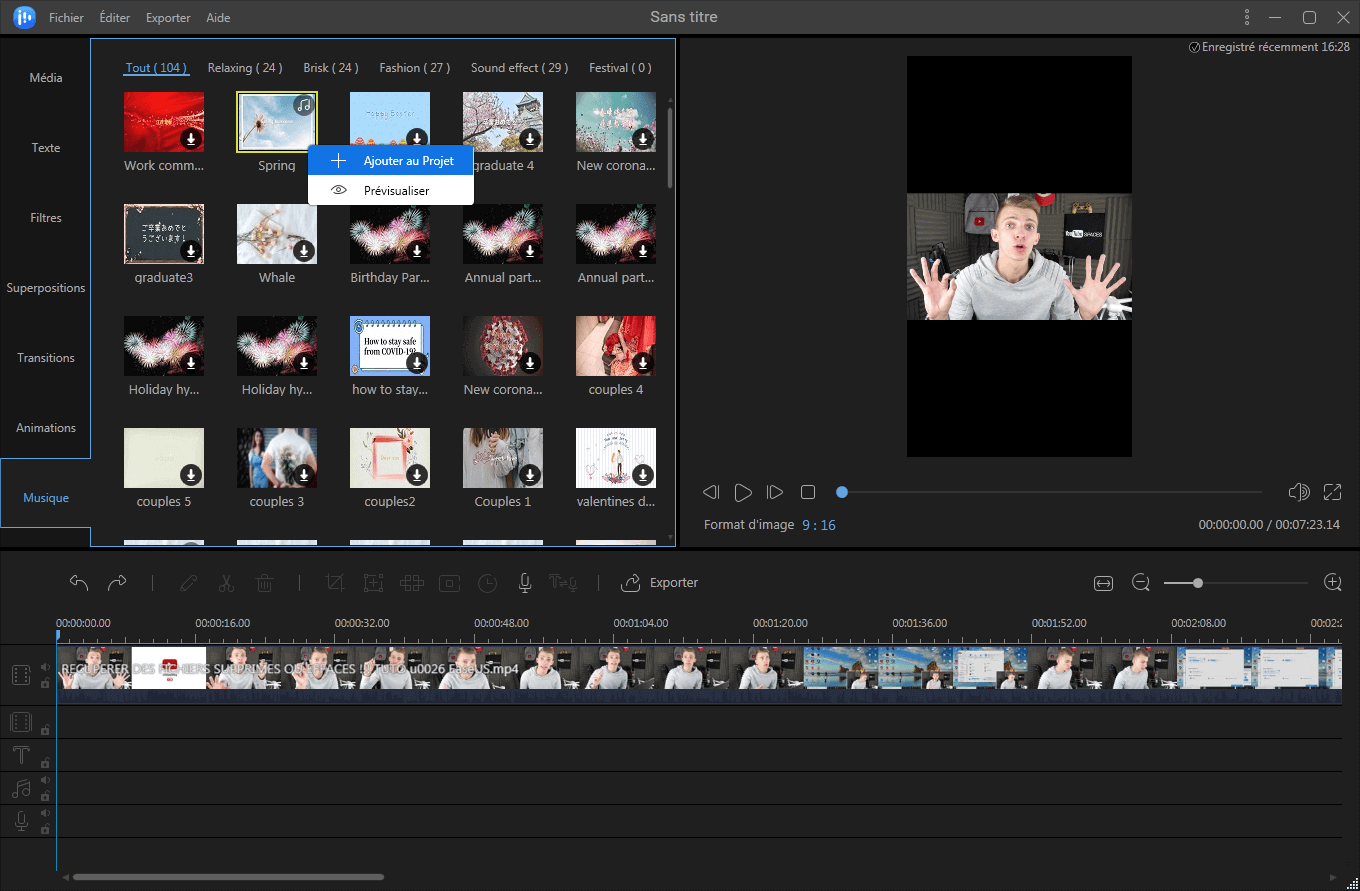Zoom out the timeline with minus
The height and width of the screenshot is (891, 1360).
1141,582
